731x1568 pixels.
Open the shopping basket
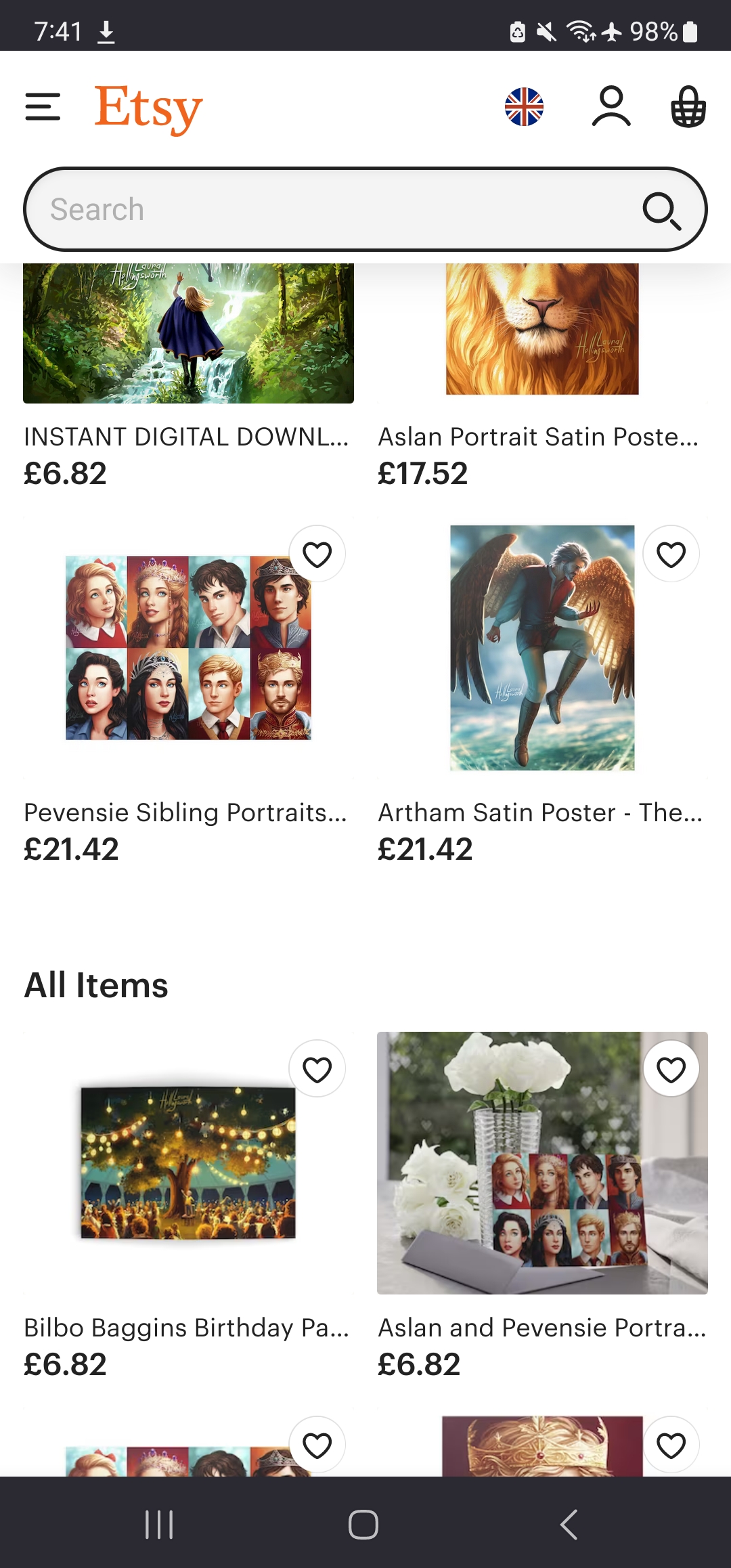(688, 107)
